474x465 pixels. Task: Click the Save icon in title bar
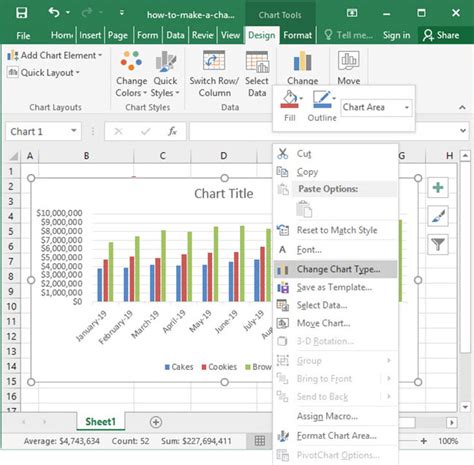tap(22, 13)
